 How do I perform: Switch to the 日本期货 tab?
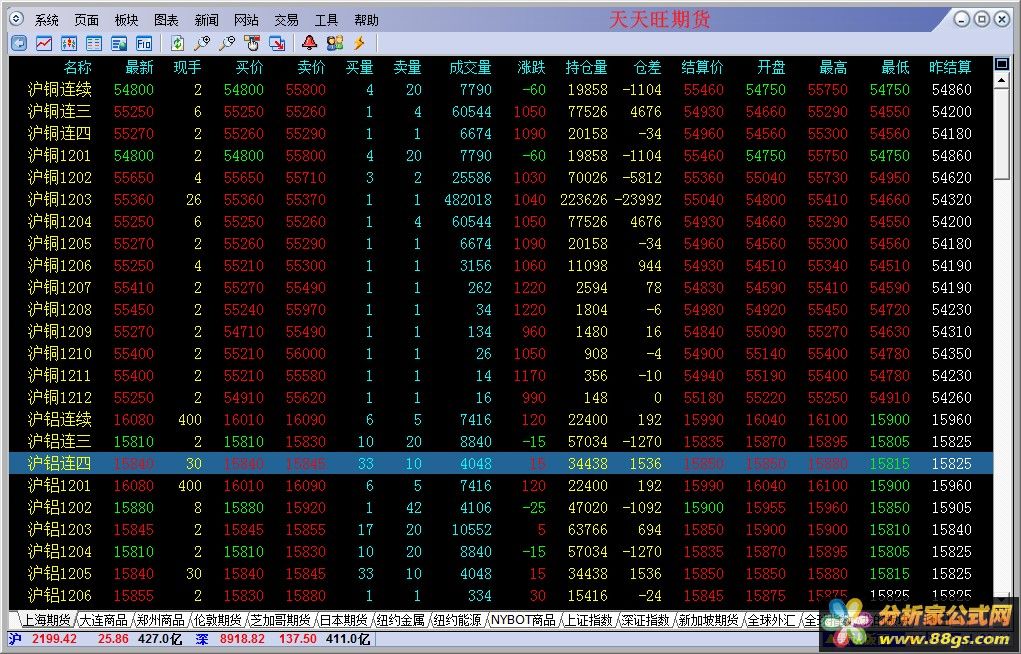click(343, 620)
